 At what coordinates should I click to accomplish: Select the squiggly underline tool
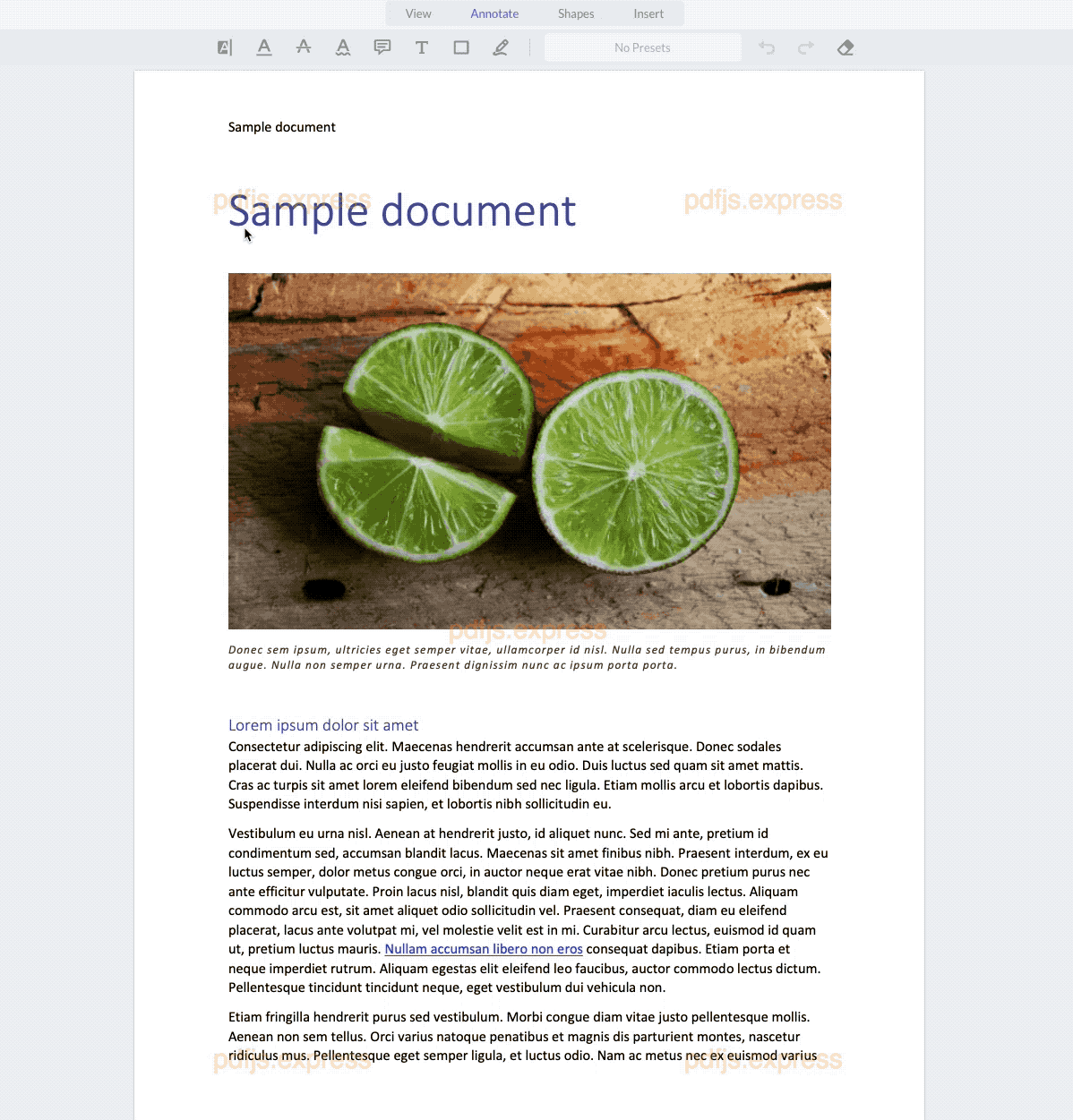tap(343, 47)
